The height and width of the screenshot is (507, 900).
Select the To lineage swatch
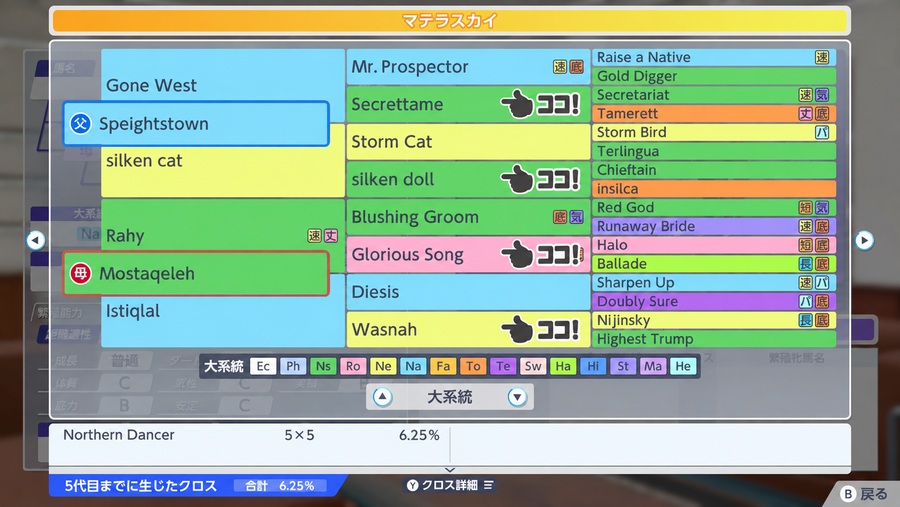coord(473,366)
